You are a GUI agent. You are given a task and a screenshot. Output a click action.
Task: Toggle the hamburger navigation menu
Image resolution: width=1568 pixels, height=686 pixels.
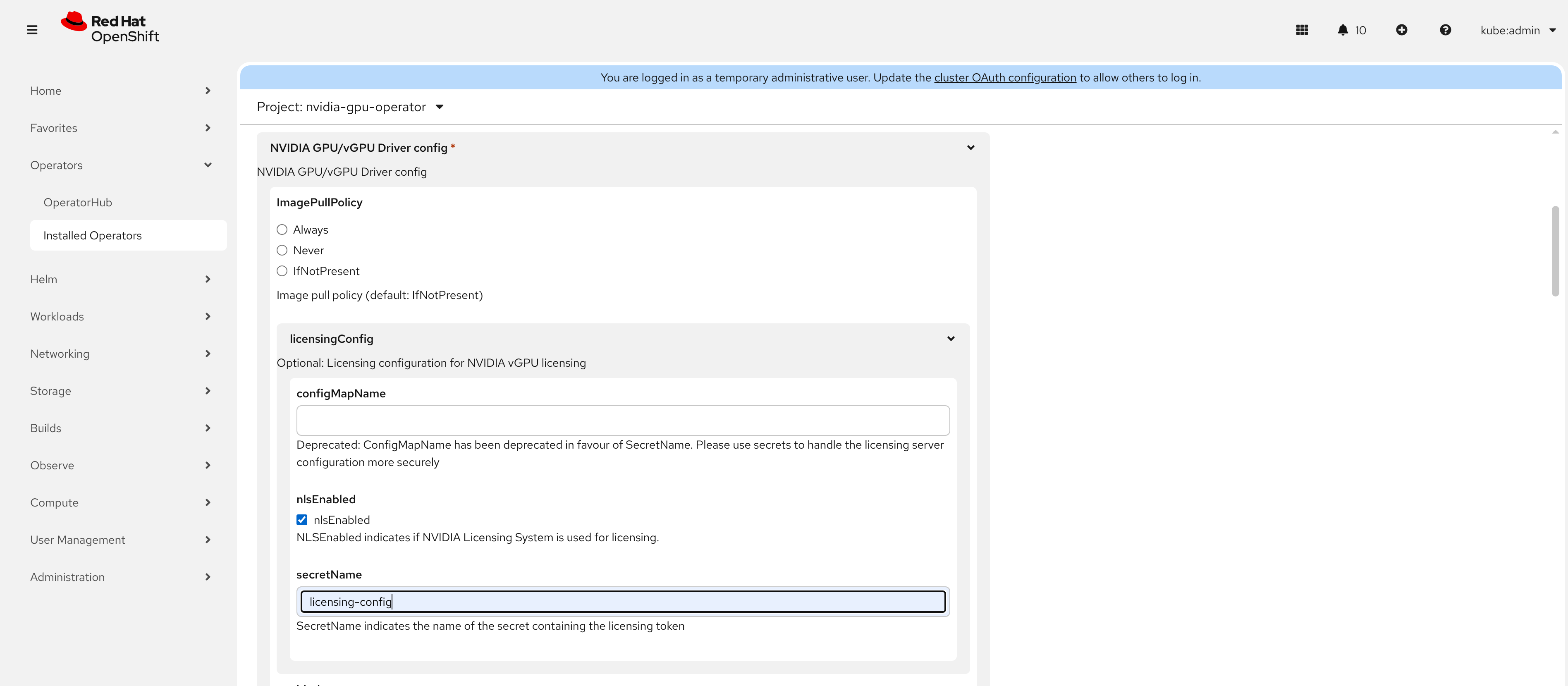(32, 30)
